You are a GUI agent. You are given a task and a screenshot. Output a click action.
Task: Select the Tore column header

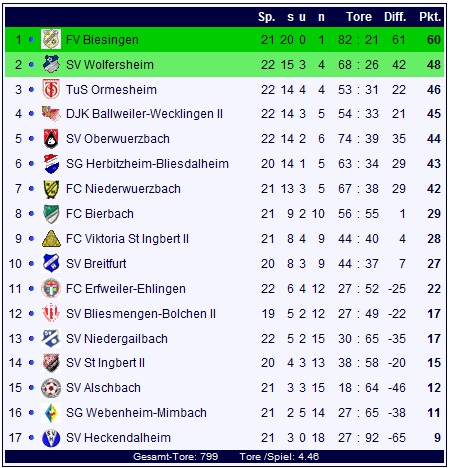[x=359, y=17]
